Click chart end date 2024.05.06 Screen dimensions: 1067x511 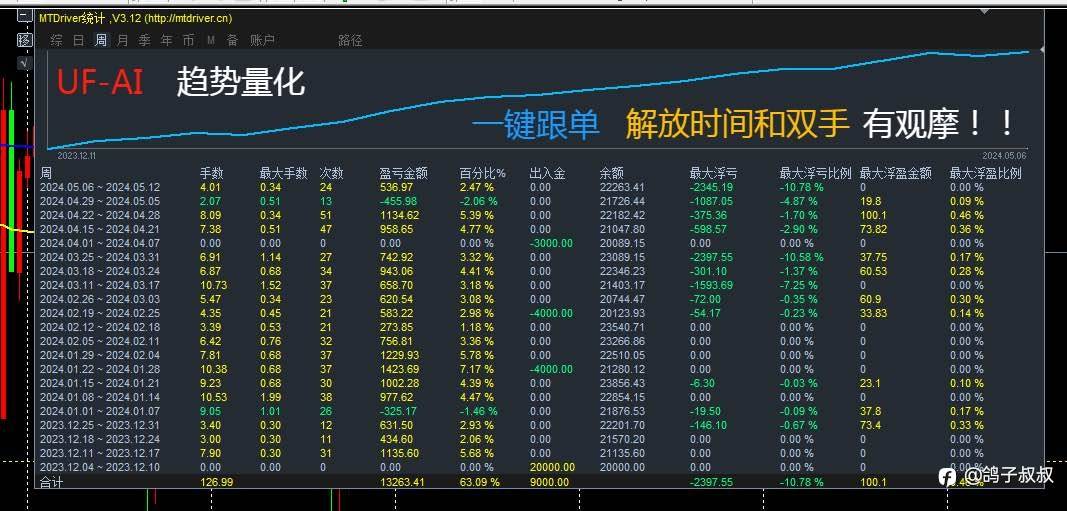pos(1004,156)
